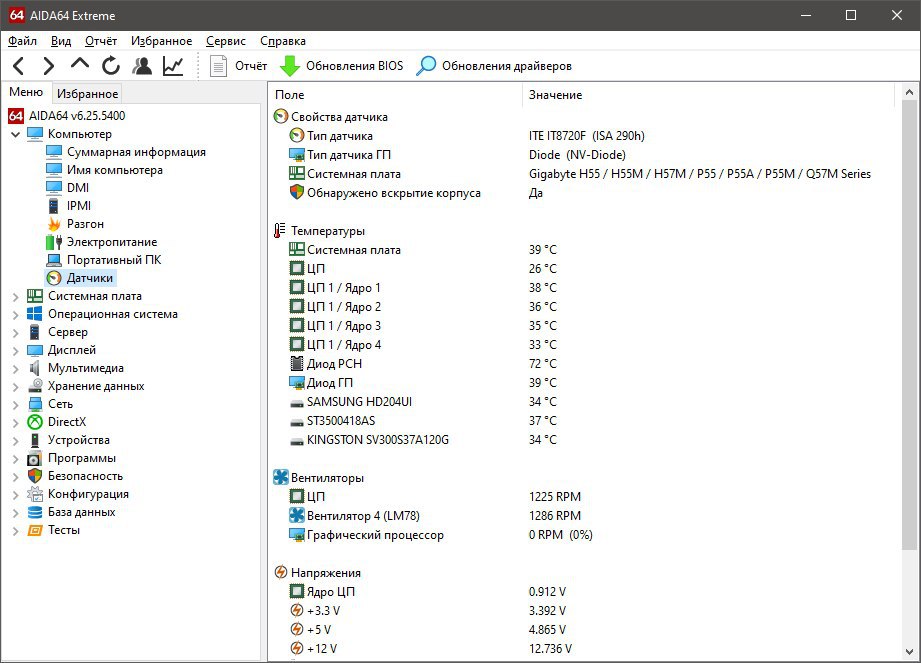Click the Свойства датчика gauge icon
Screen dimensions: 921x663
281,116
